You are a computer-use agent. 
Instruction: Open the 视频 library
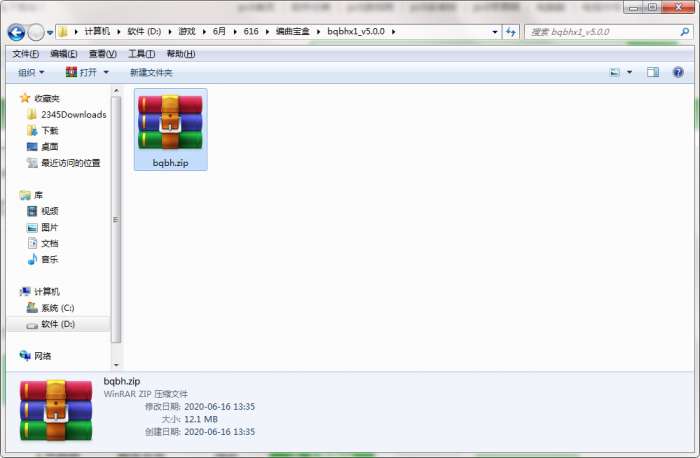(43, 211)
